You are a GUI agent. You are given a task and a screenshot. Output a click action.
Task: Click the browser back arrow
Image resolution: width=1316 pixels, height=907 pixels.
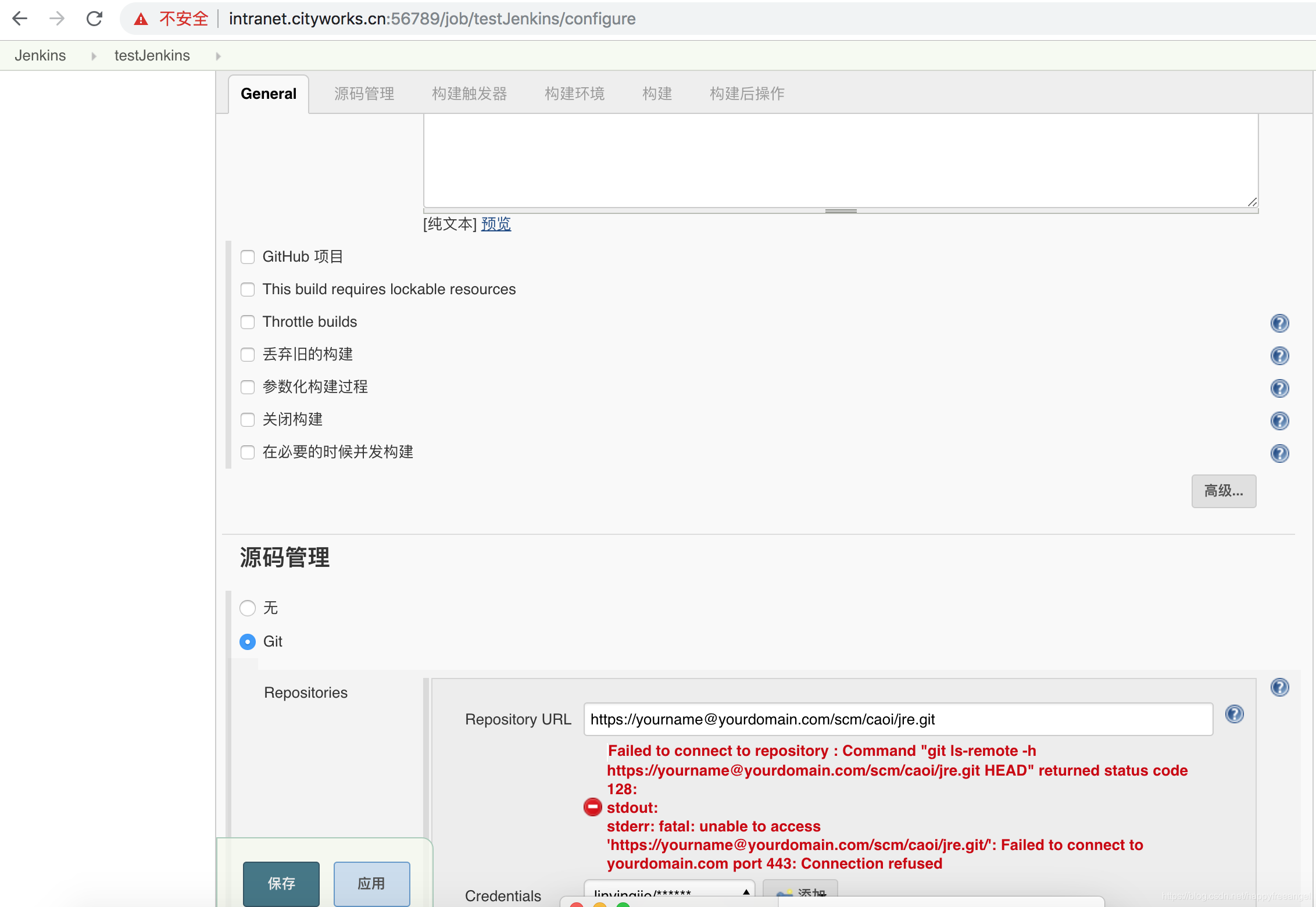(x=20, y=19)
